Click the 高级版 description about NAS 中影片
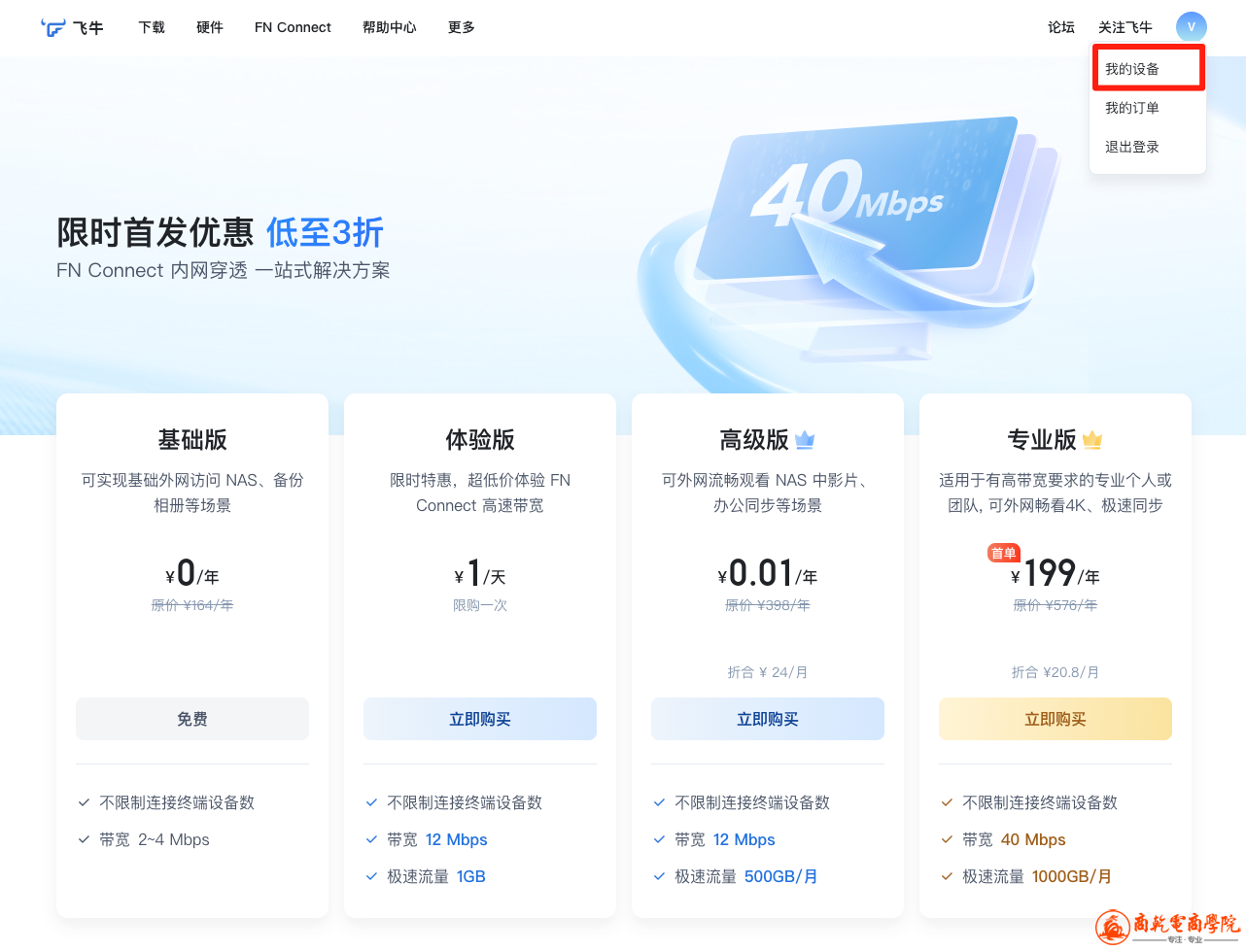Viewport: 1246px width, 952px height. tap(768, 493)
